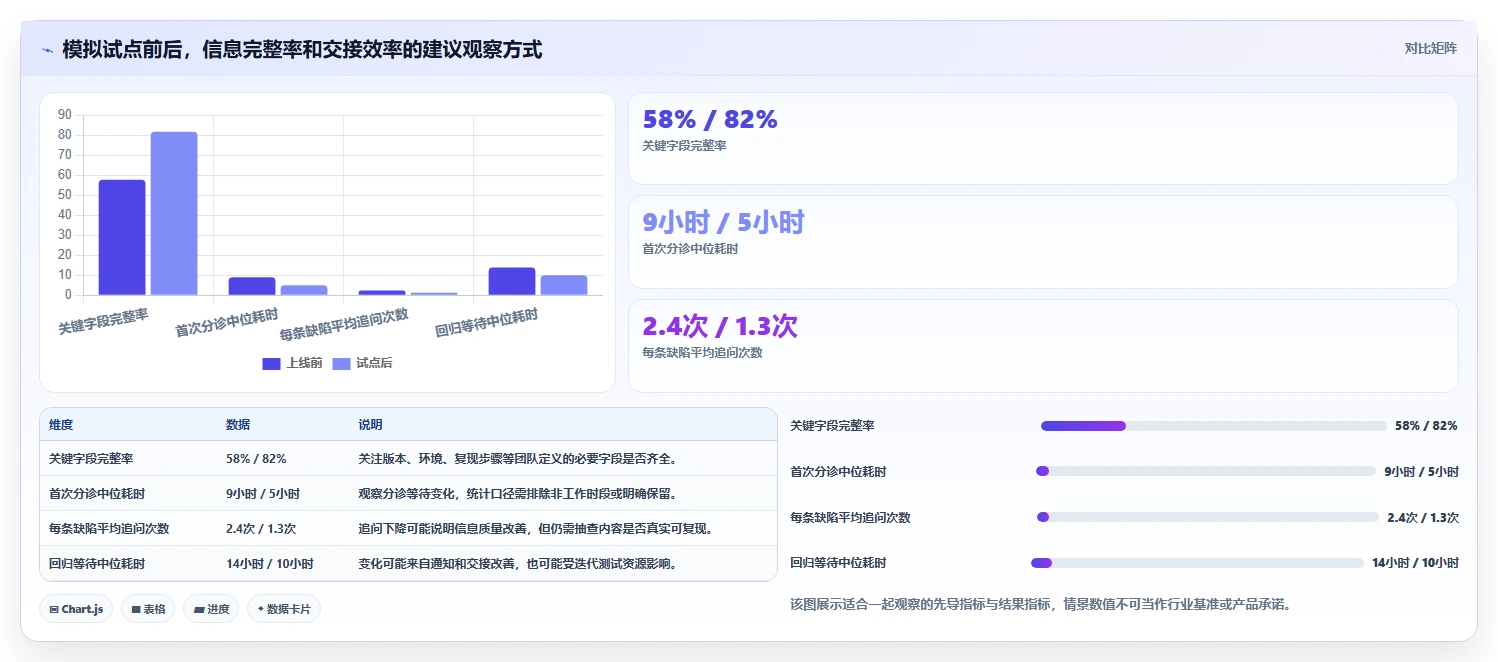Select the 表格 chip
Screen dimensions: 1498x662
[x=148, y=609]
